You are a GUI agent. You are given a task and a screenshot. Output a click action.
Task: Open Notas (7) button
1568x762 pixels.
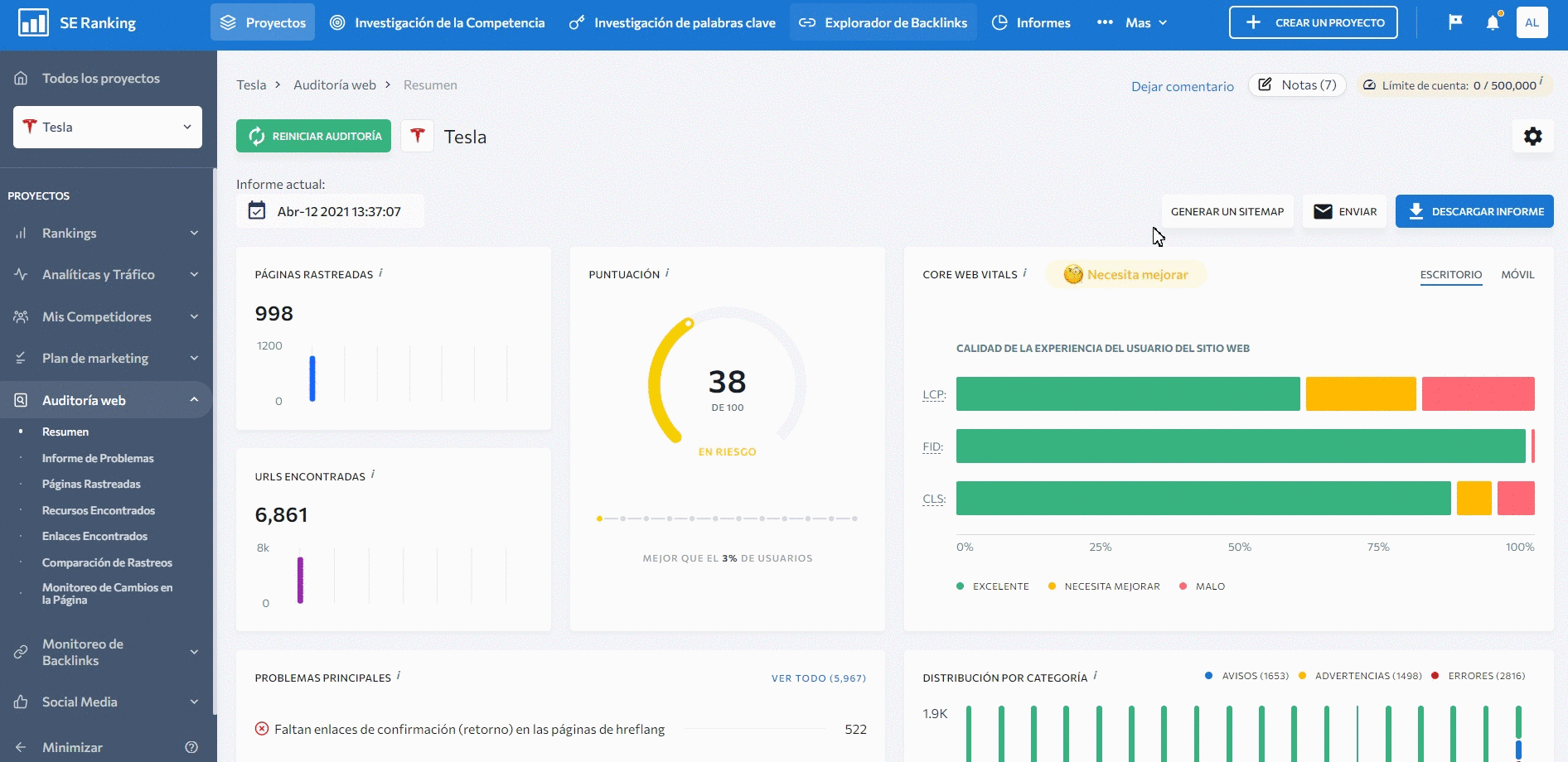click(1297, 84)
